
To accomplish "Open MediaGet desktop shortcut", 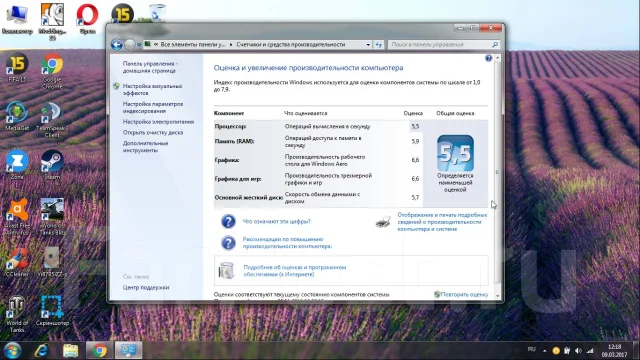I will 17,116.
